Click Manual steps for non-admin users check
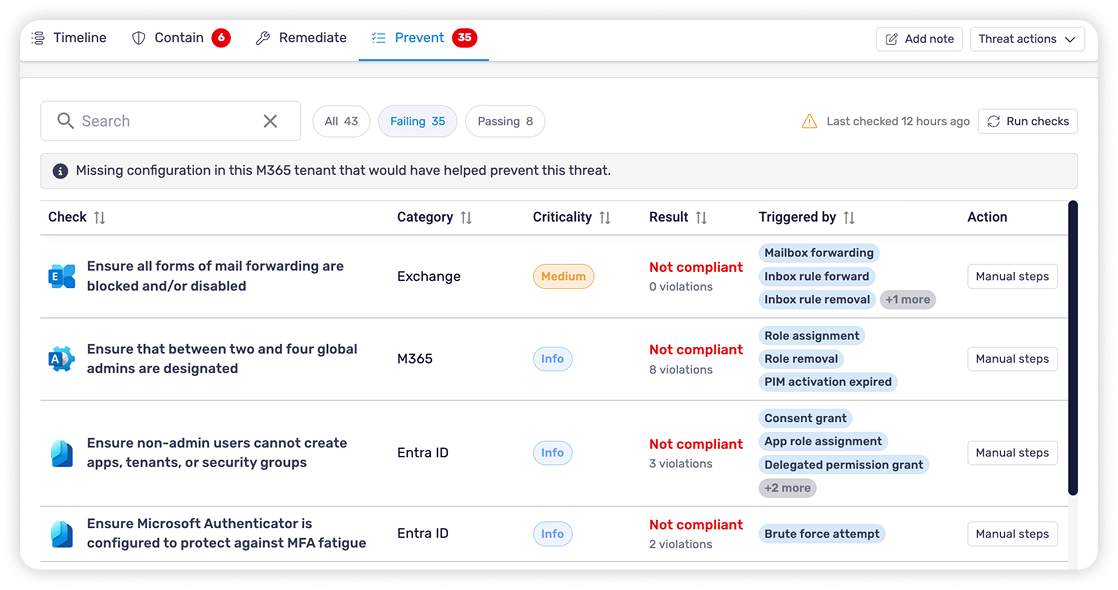Viewport: 1118px width, 590px height. pyautogui.click(x=1012, y=453)
